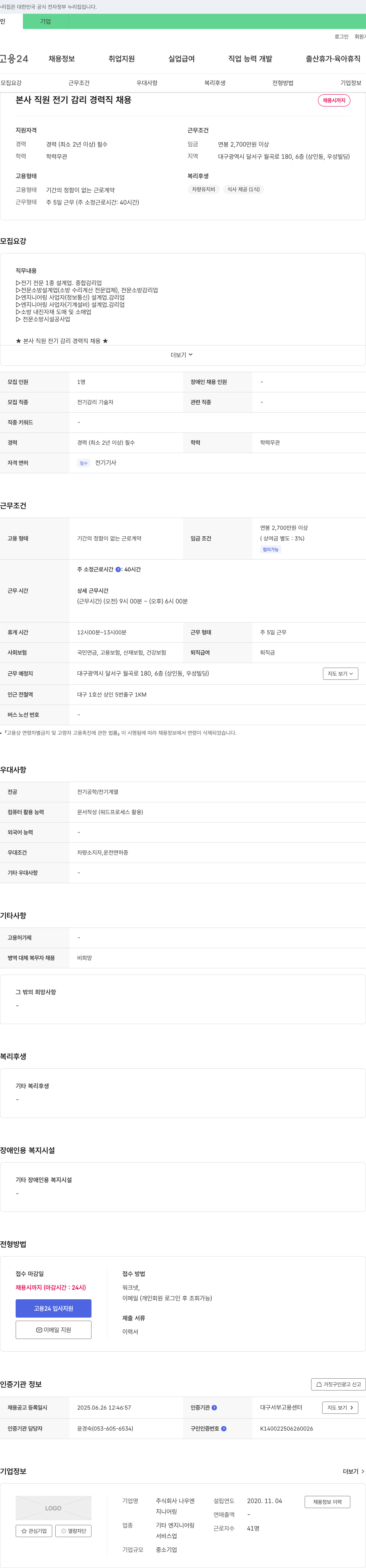366x1568 pixels.
Task: Jump to 기업정보 section tab
Action: pyautogui.click(x=351, y=83)
